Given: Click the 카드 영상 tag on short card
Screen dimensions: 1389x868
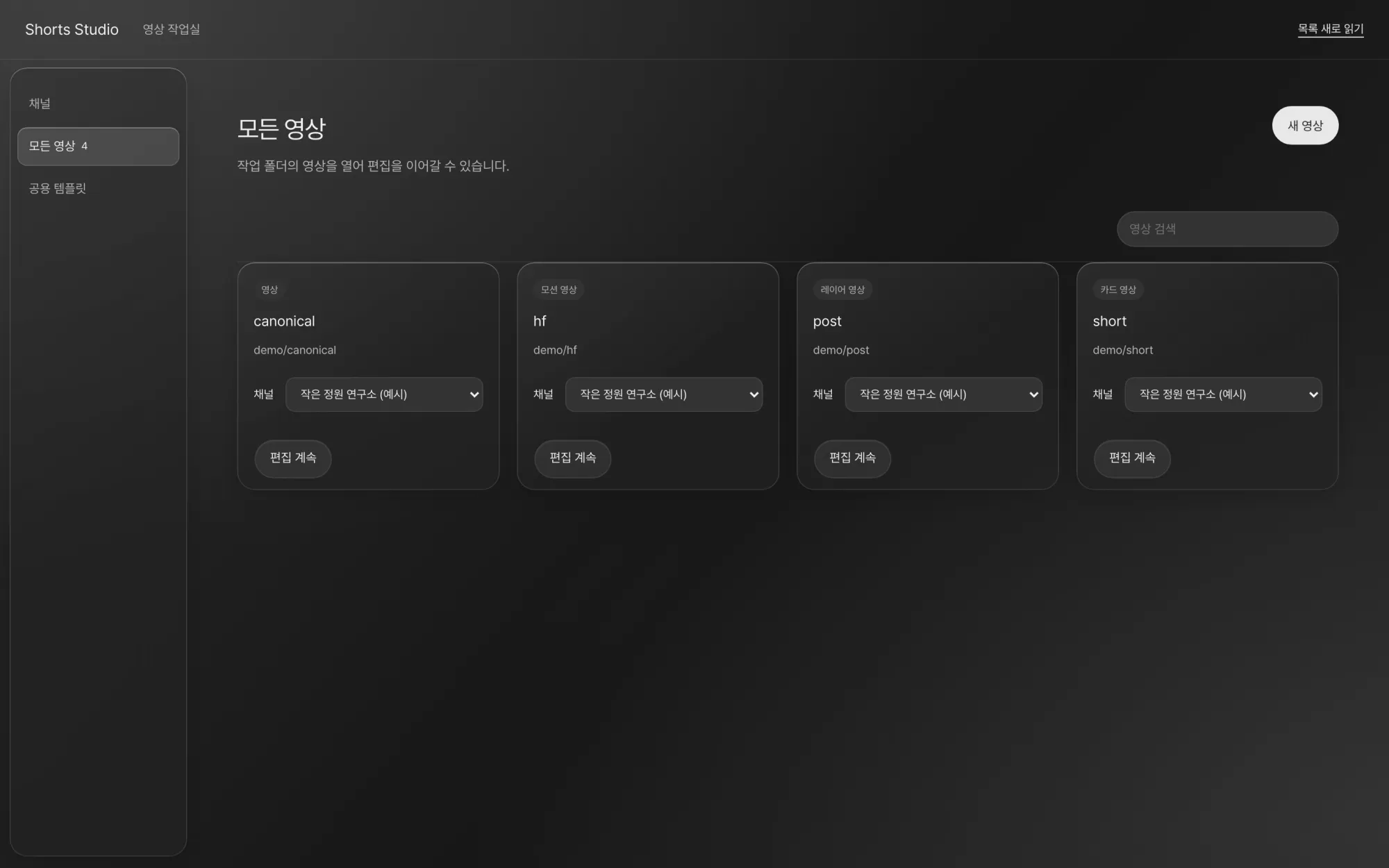Looking at the screenshot, I should click(x=1118, y=290).
